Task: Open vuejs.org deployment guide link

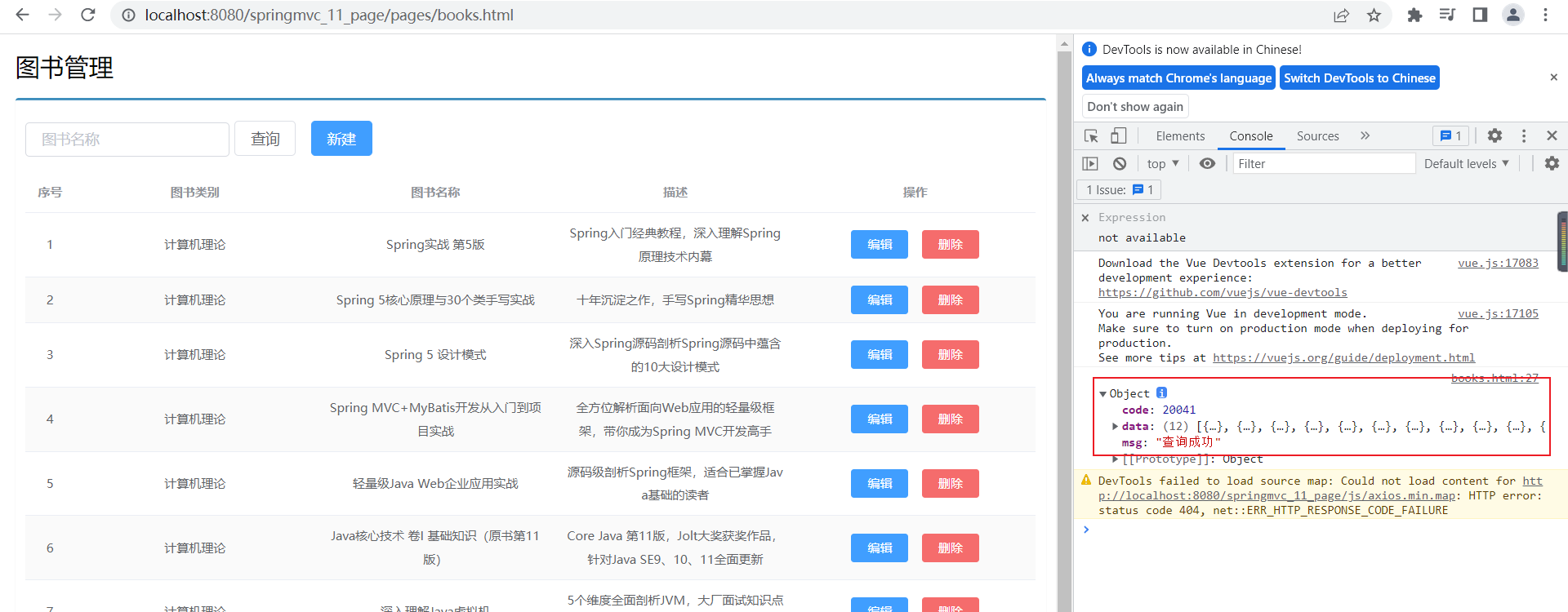Action: coord(1343,358)
